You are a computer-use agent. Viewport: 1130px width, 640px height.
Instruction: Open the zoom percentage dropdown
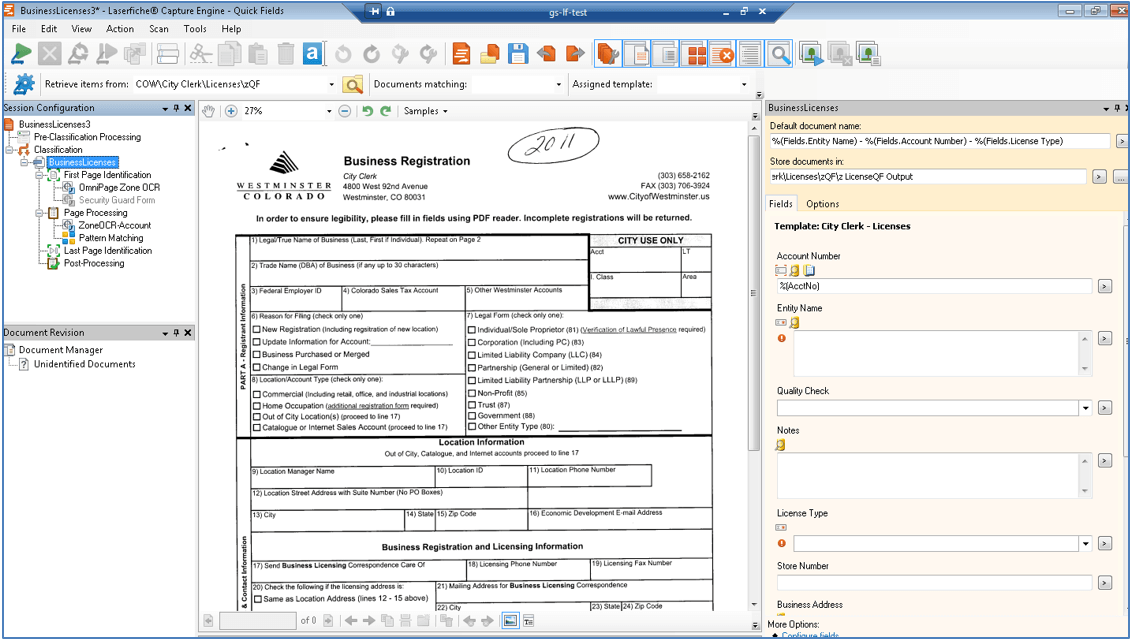tap(329, 112)
